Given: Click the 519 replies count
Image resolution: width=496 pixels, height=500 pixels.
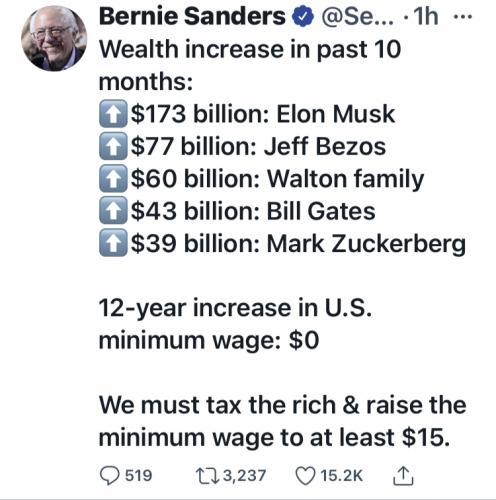Looking at the screenshot, I should point(139,476).
